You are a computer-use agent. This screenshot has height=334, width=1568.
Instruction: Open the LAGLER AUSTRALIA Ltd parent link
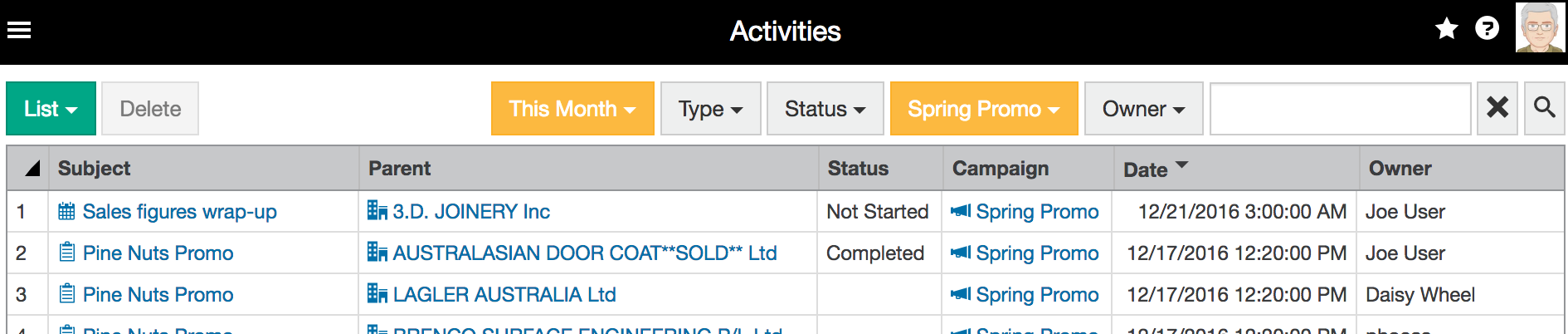pyautogui.click(x=504, y=294)
